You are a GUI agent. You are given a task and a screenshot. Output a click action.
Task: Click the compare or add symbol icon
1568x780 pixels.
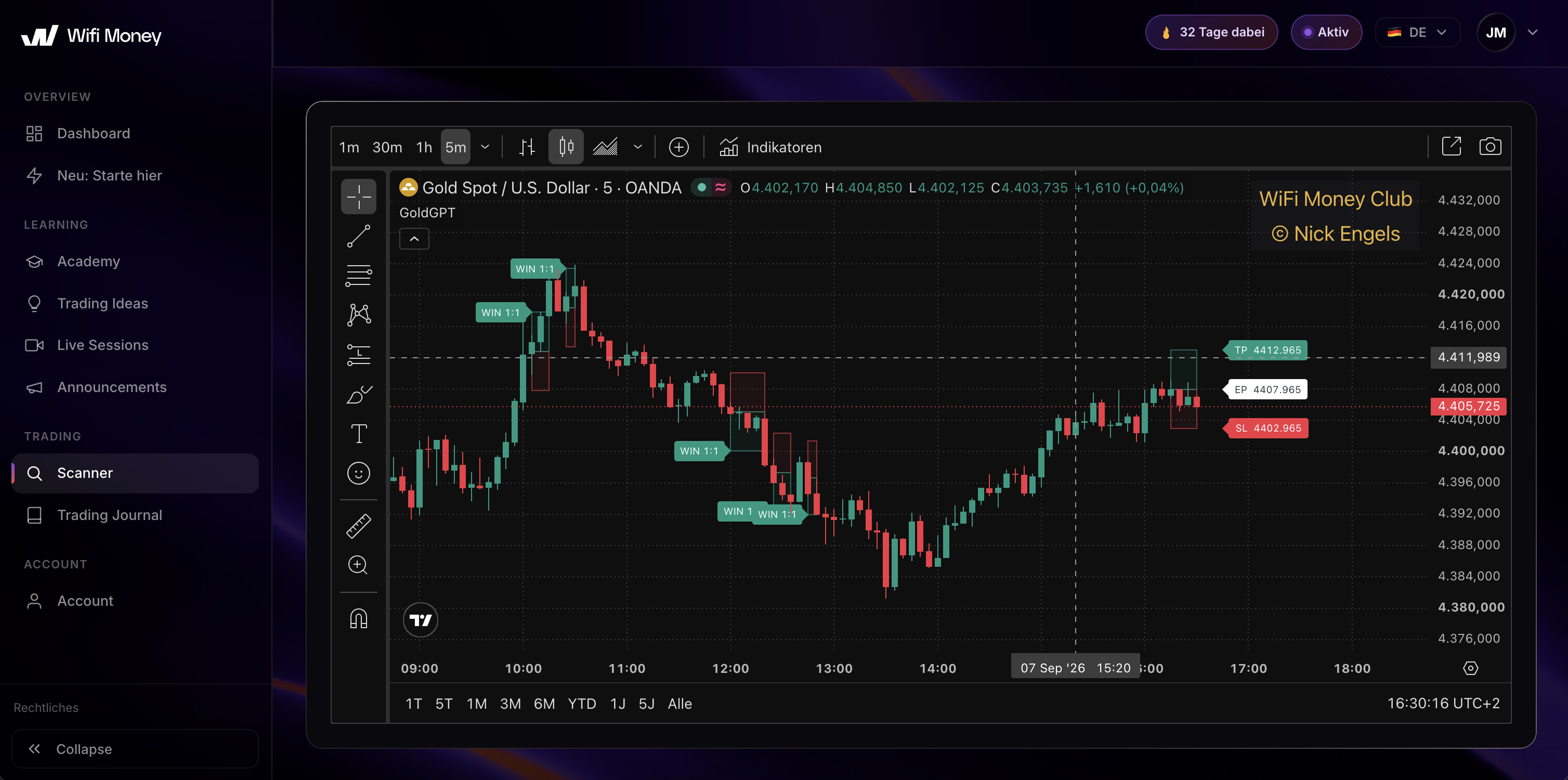click(678, 147)
